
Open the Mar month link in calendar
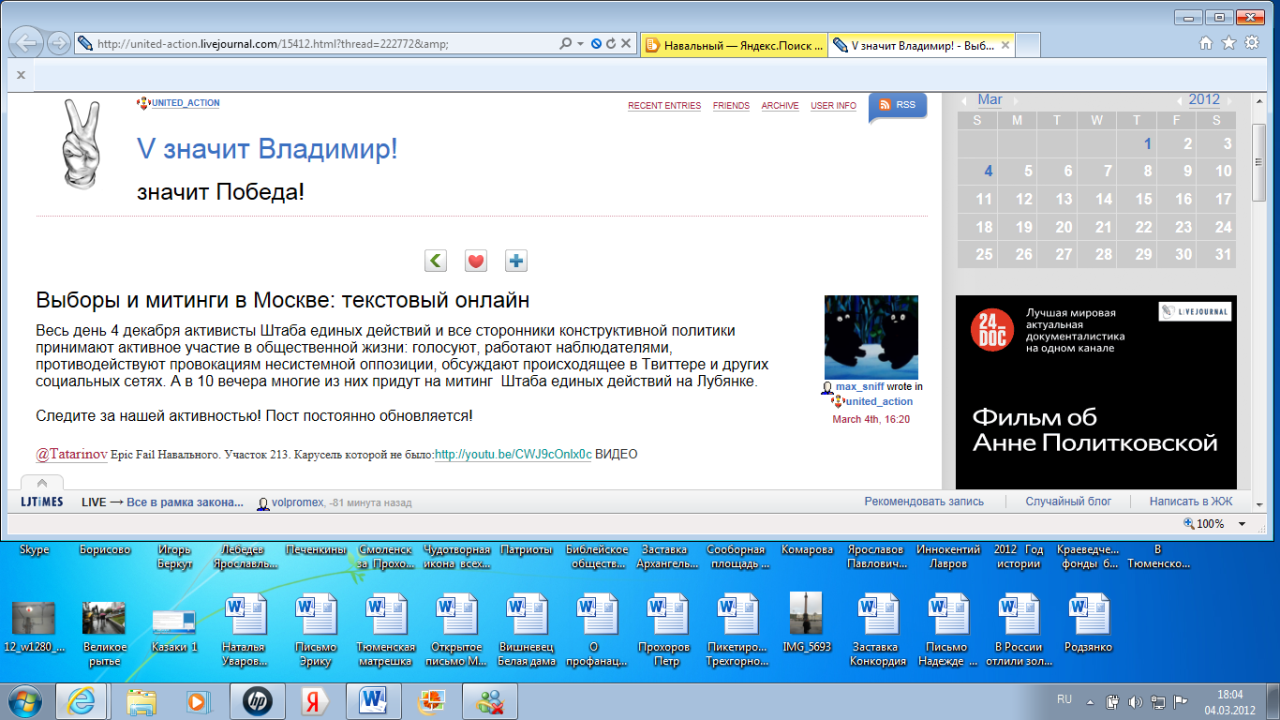990,99
